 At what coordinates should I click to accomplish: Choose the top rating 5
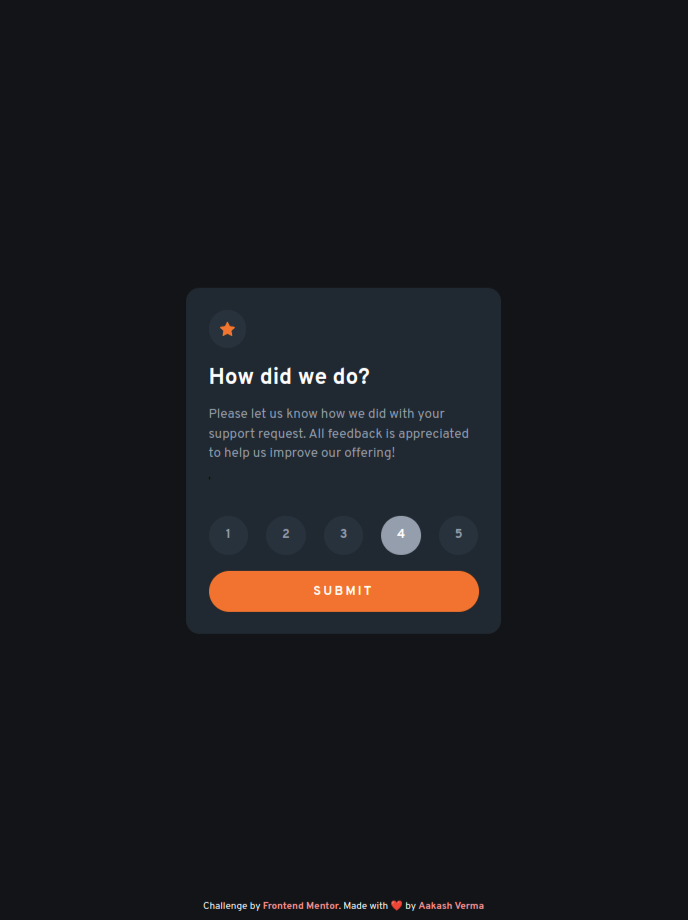click(x=459, y=535)
